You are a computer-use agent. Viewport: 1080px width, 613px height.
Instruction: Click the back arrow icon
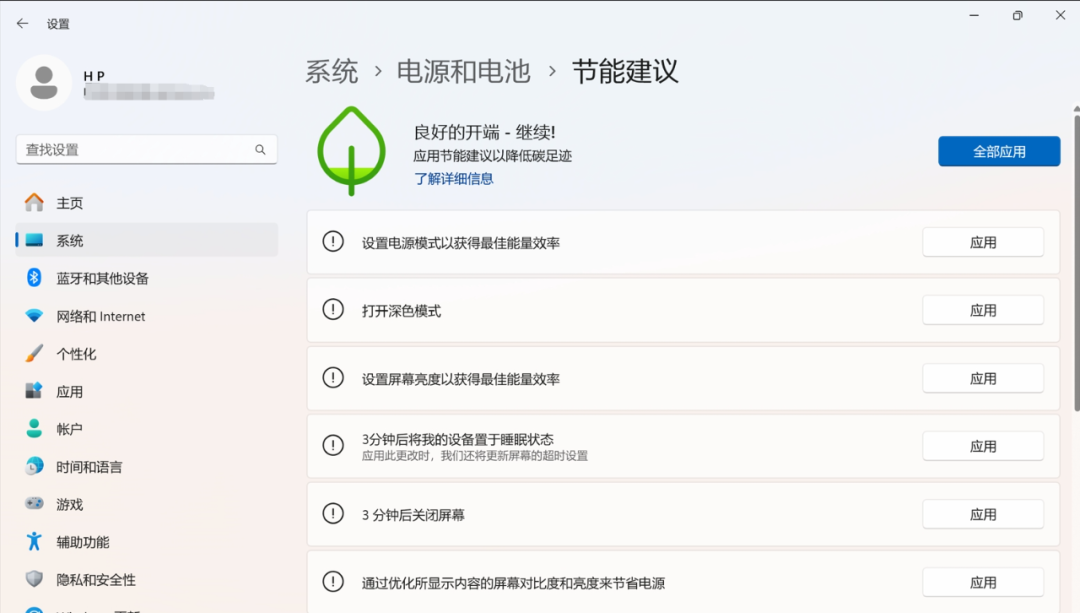[23, 23]
